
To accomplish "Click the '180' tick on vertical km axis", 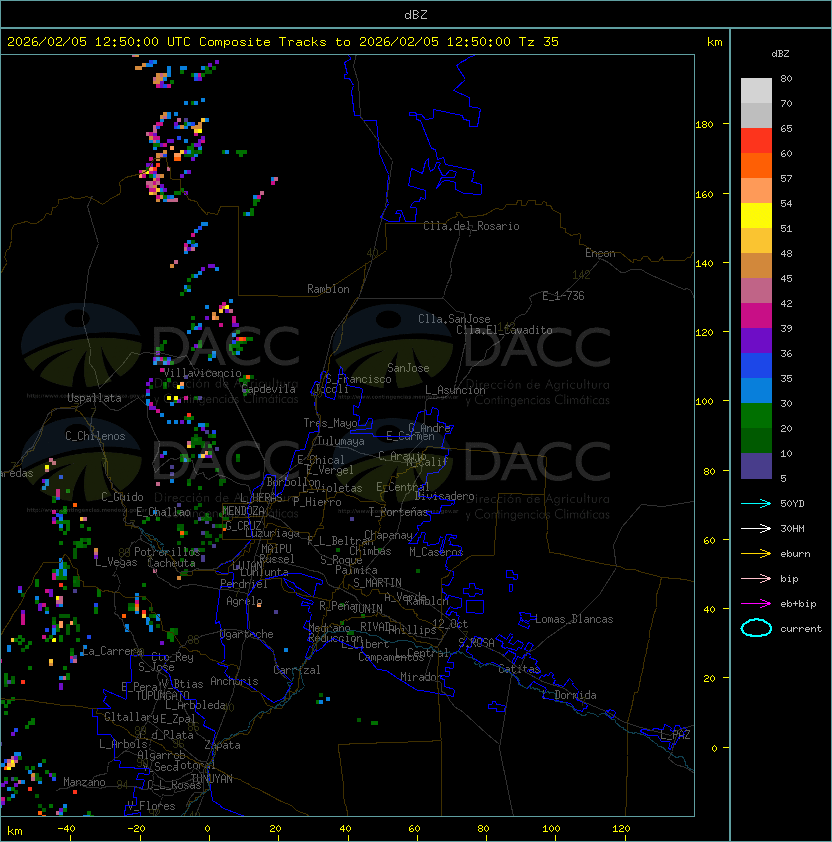I will 704,125.
